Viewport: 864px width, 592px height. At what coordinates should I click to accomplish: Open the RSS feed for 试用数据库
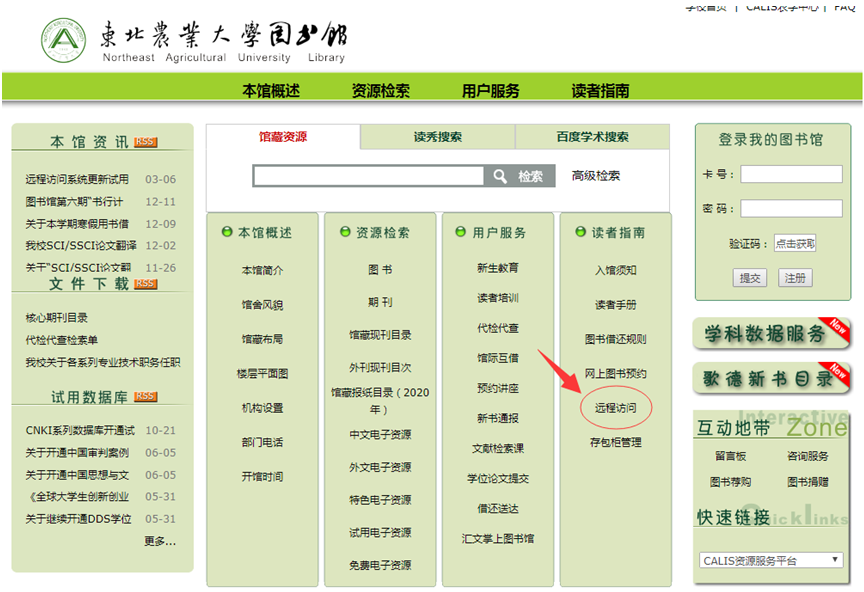145,397
